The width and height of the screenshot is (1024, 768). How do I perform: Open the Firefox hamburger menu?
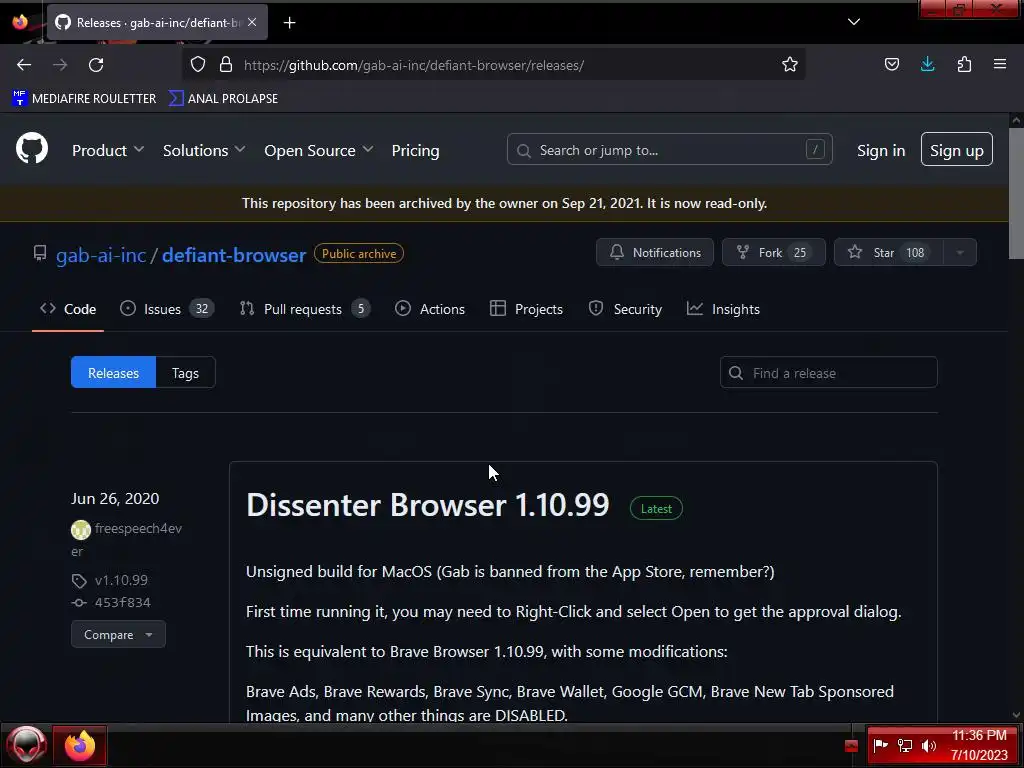tap(1000, 64)
